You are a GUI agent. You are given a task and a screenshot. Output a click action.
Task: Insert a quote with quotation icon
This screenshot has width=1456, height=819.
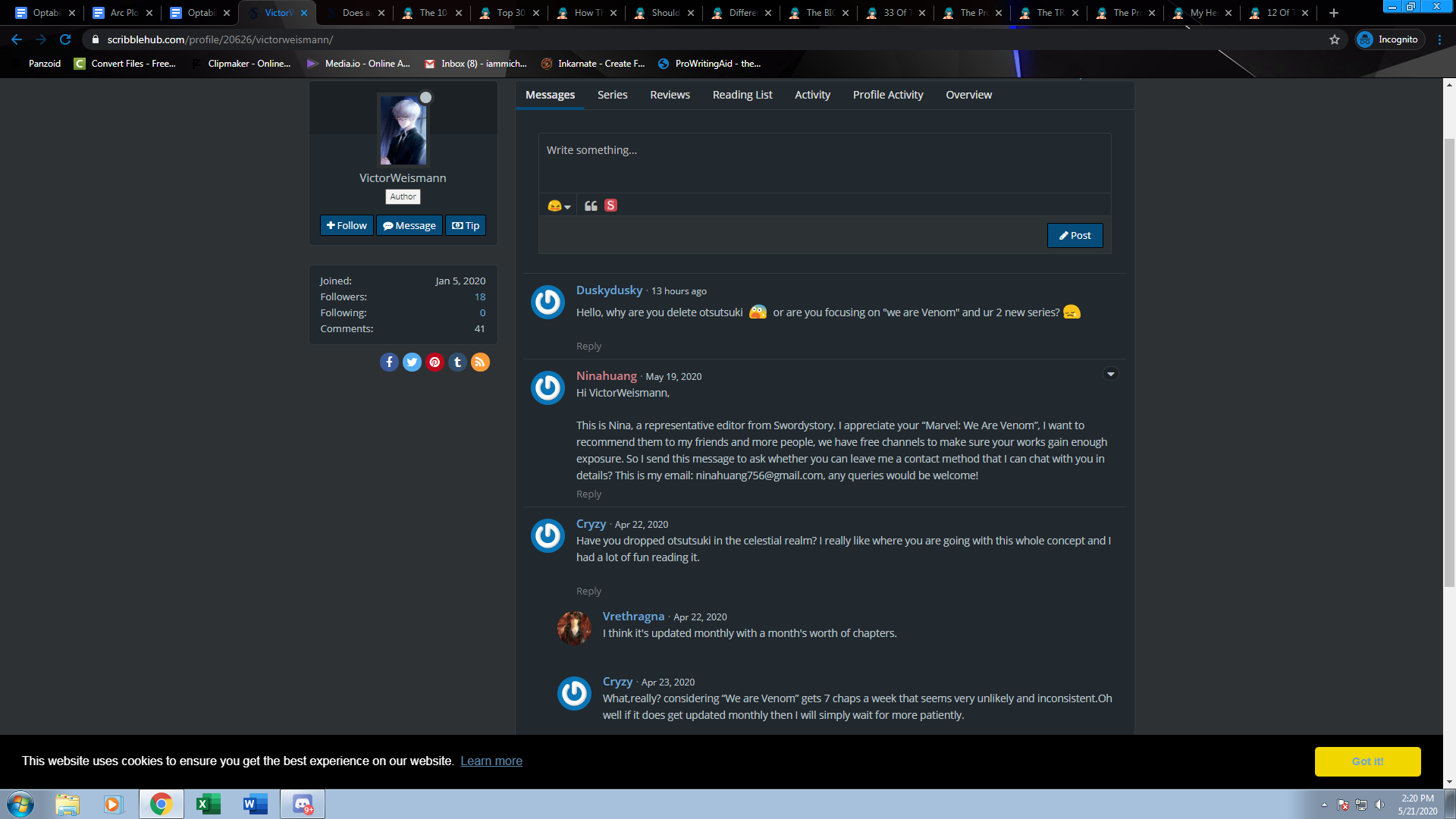pos(591,206)
